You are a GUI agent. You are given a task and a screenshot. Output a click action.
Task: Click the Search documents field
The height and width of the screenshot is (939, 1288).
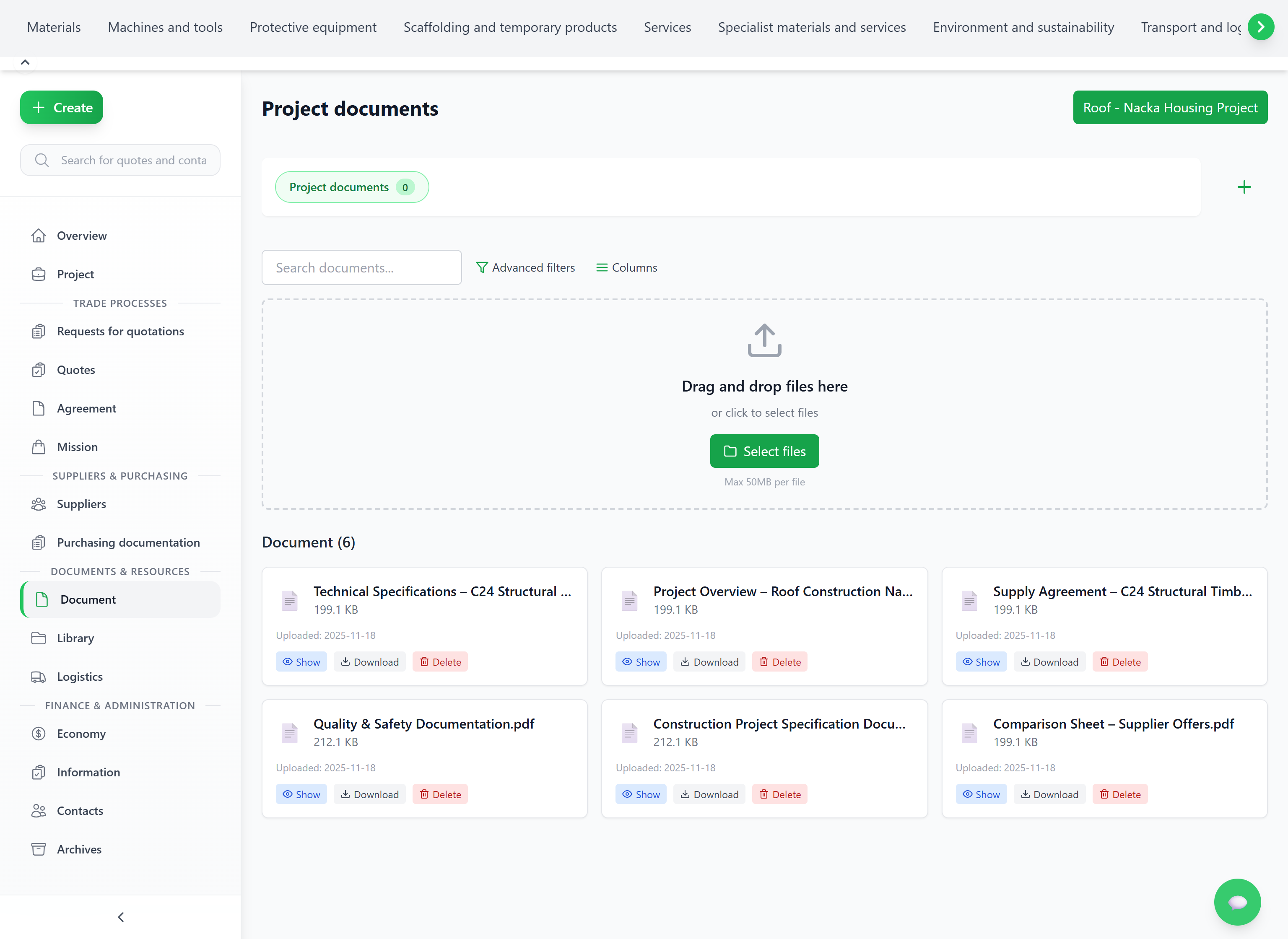[361, 268]
